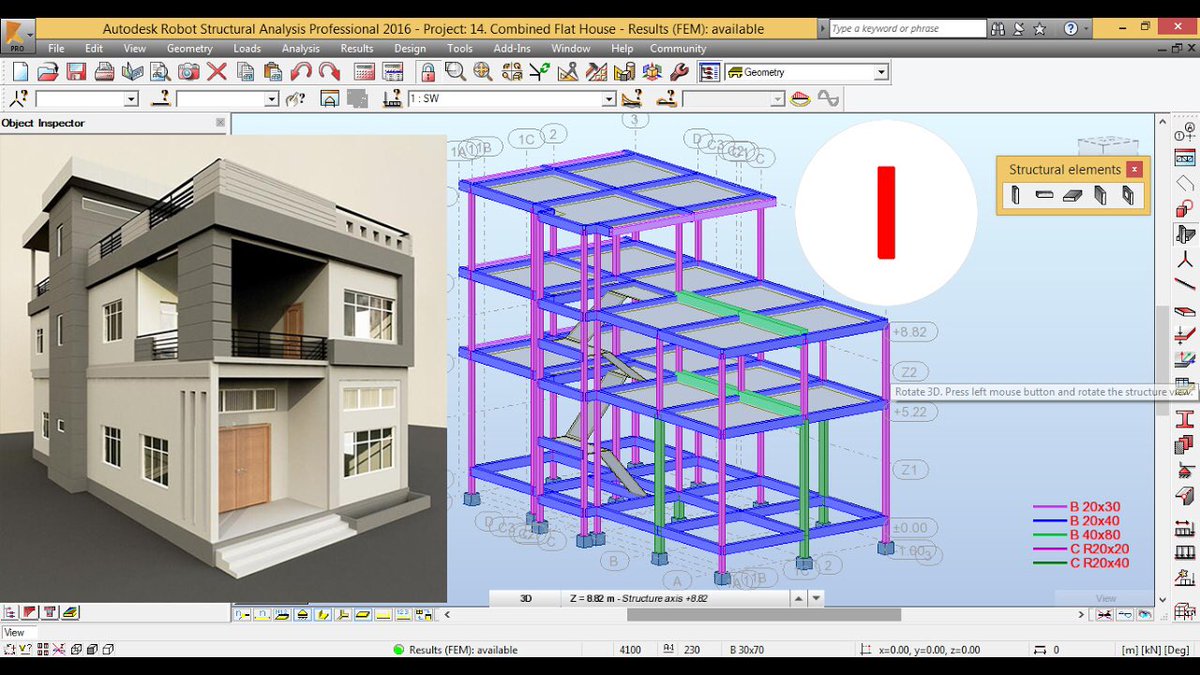Select the column tool in Structural elements

1016,196
